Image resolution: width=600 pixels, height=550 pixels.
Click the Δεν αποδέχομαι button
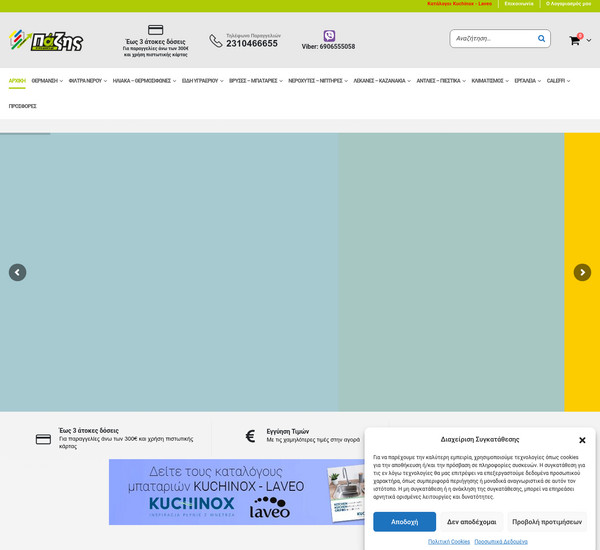coord(471,522)
